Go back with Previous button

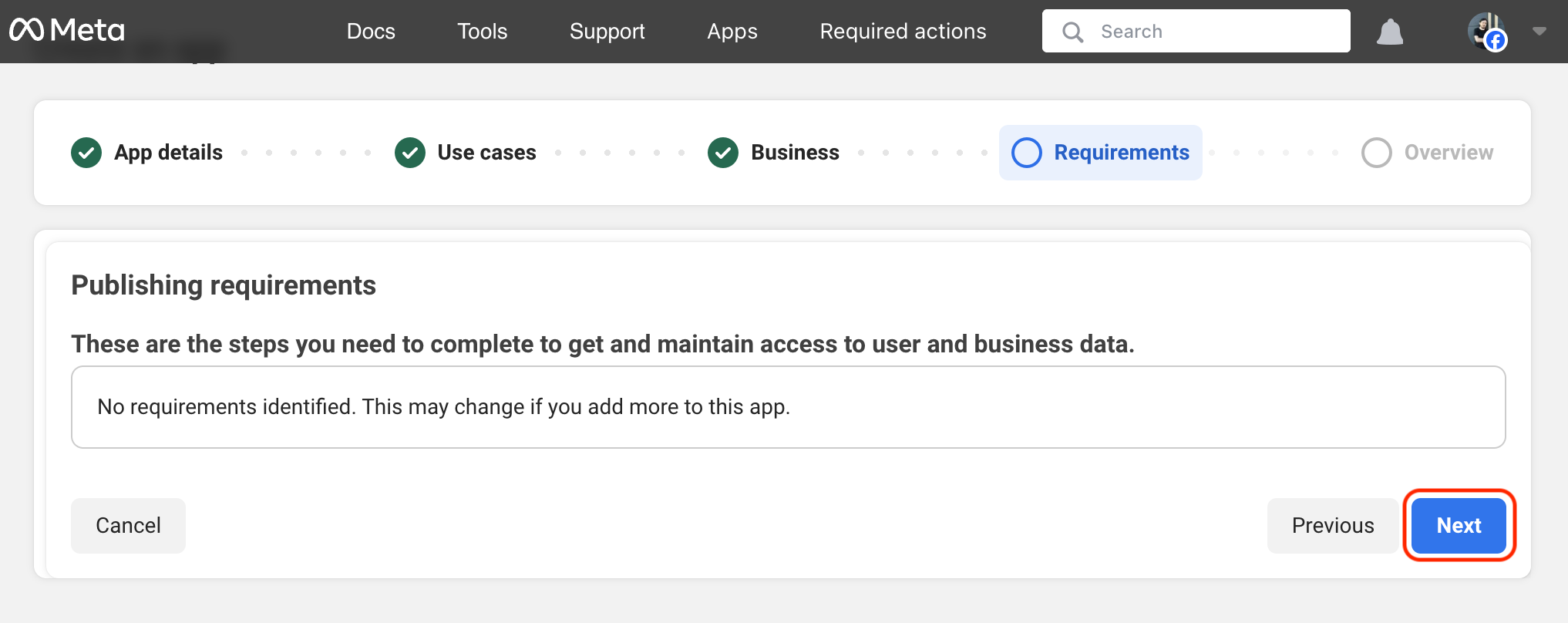[x=1332, y=526]
